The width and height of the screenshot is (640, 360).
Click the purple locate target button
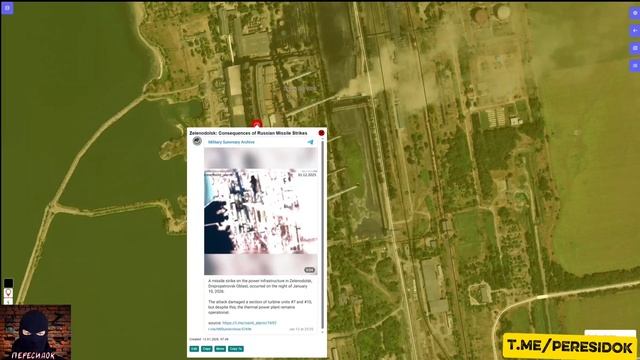(x=635, y=13)
